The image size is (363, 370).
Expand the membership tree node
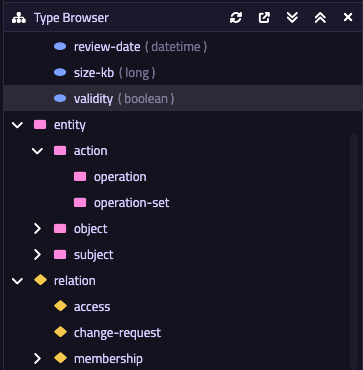[37, 359]
